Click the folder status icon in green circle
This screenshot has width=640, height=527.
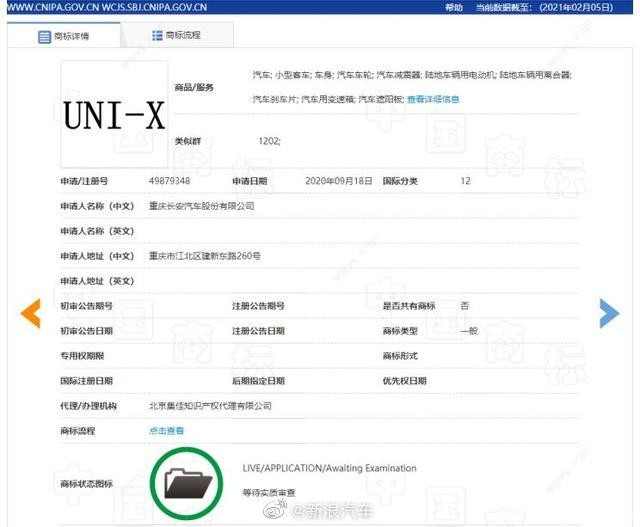click(x=187, y=484)
